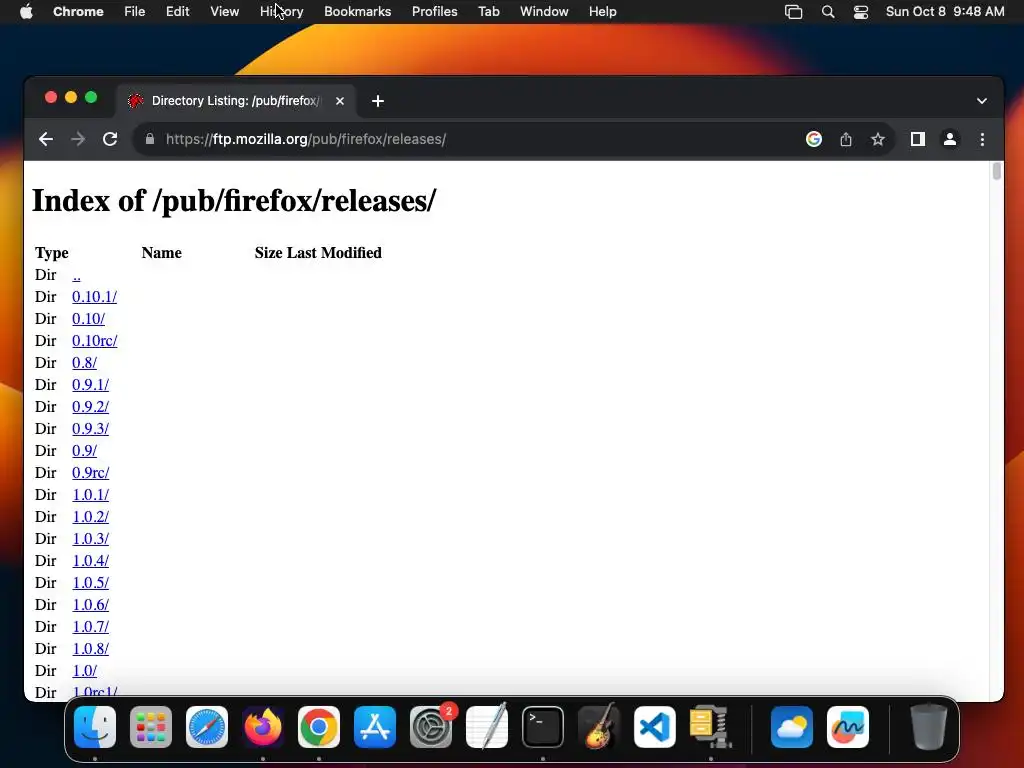Screen dimensions: 1024x768
Task: Open the Help menu
Action: pyautogui.click(x=602, y=12)
